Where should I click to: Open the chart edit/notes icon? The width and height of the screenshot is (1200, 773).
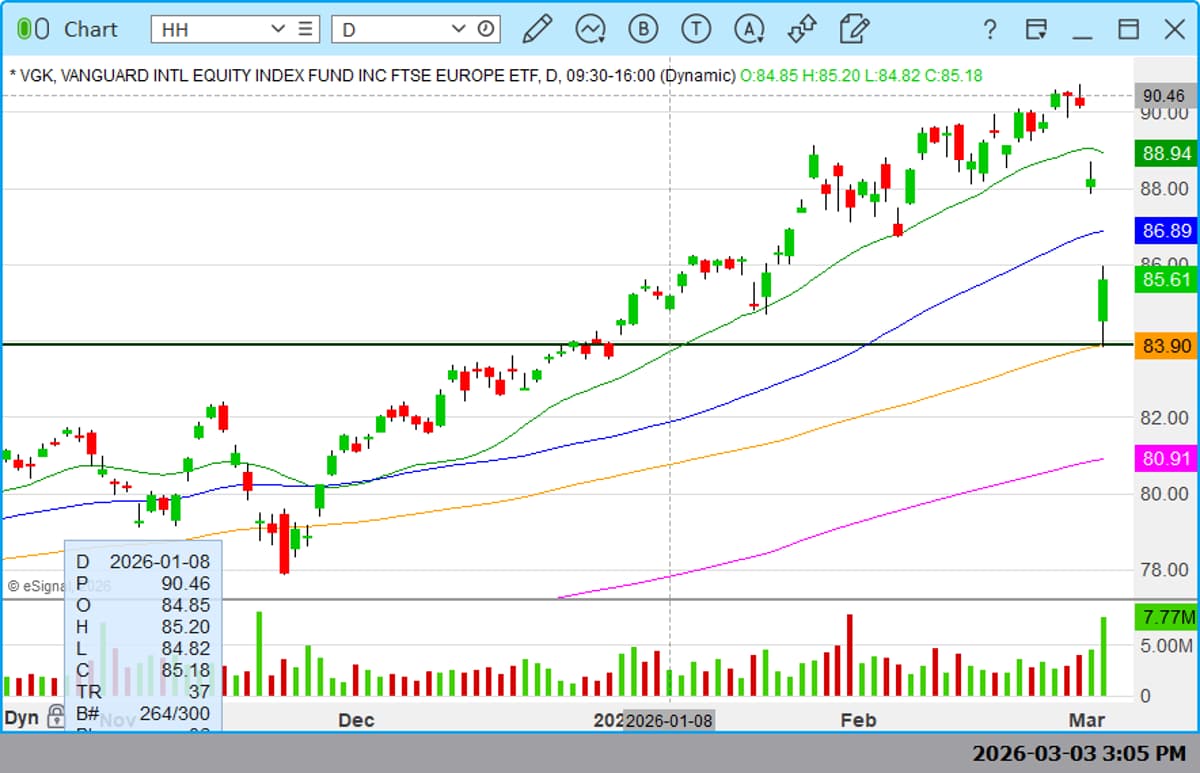pyautogui.click(x=855, y=30)
